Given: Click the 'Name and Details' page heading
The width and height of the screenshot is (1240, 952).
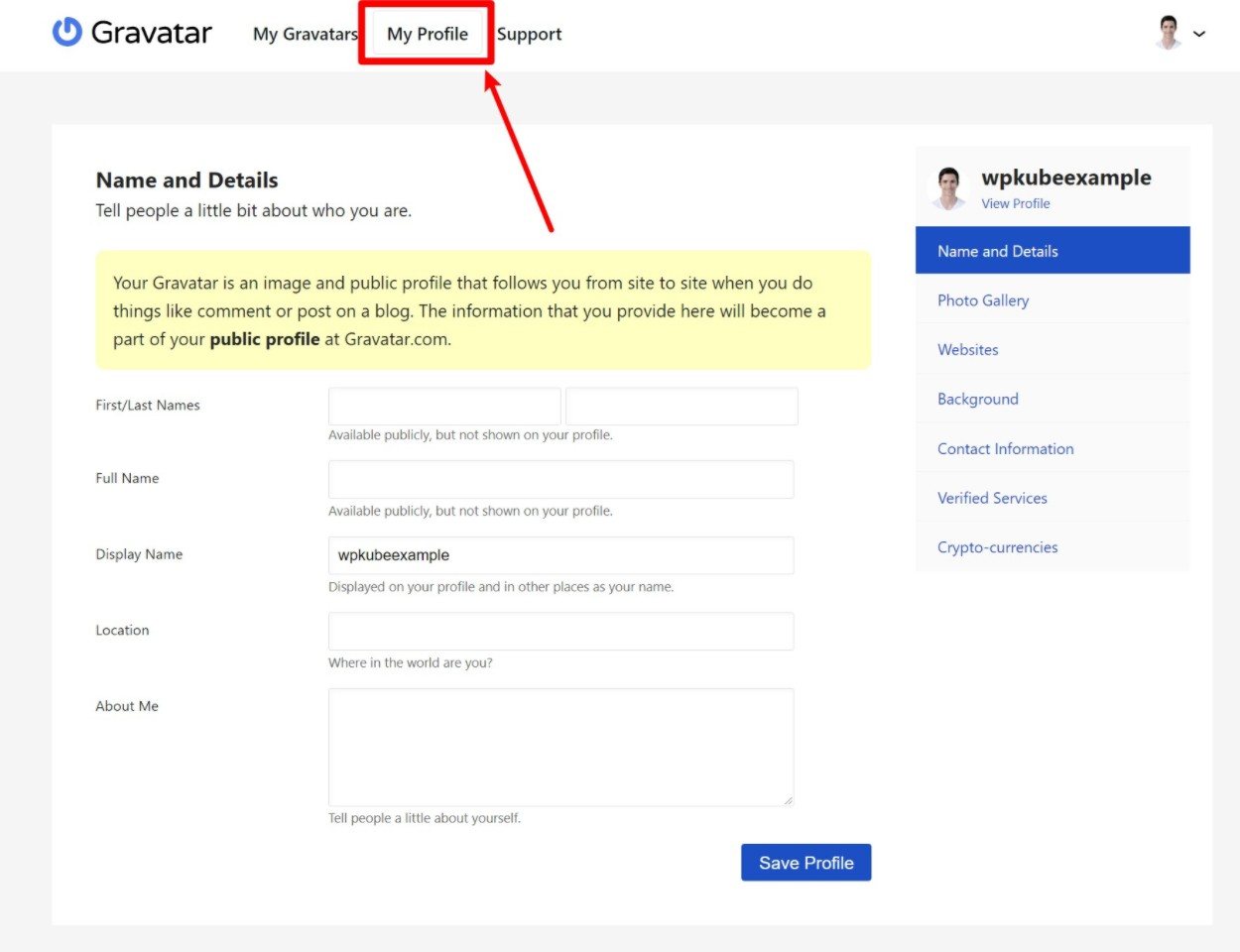Looking at the screenshot, I should 186,180.
